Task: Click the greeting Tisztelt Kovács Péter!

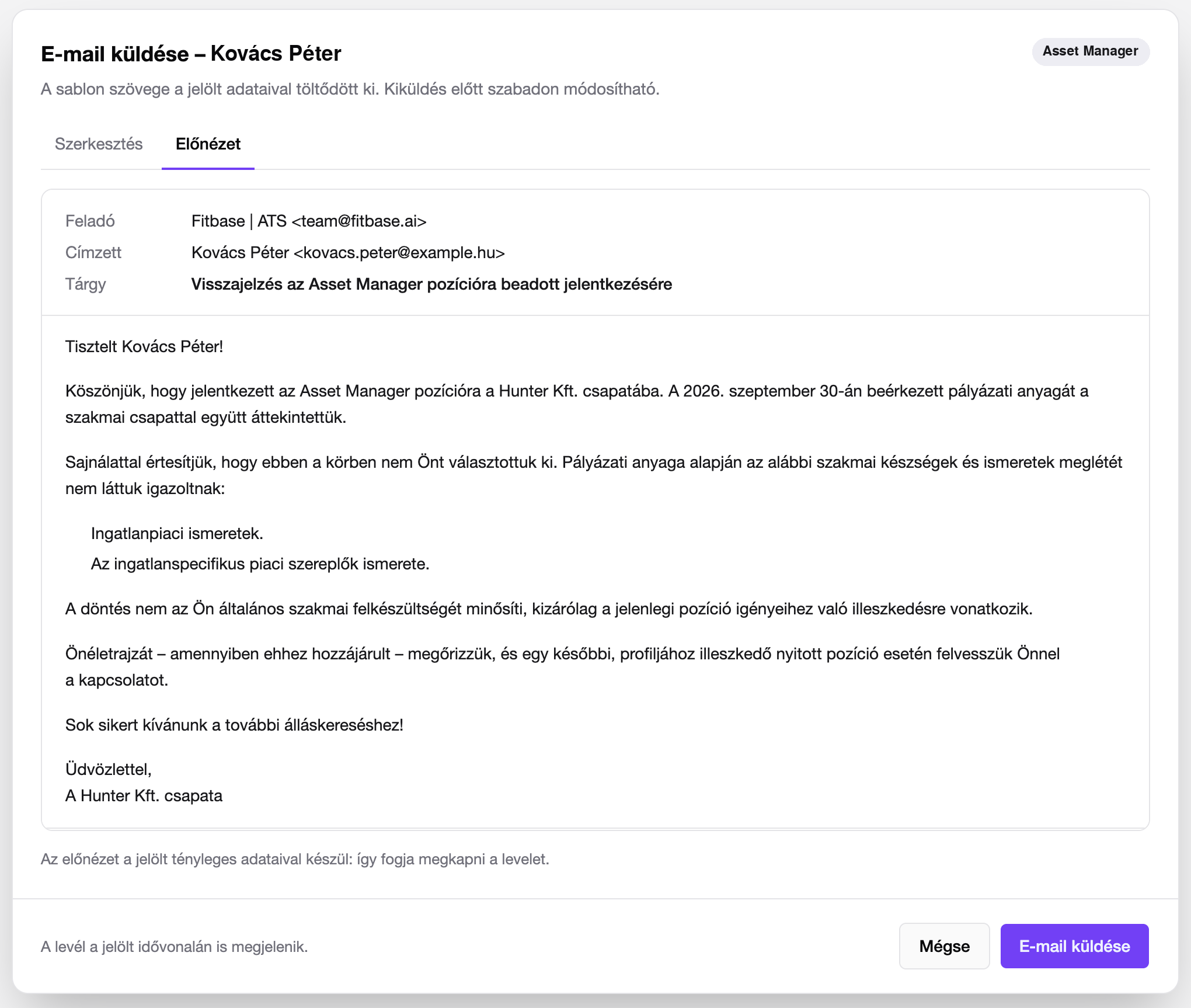Action: point(144,347)
